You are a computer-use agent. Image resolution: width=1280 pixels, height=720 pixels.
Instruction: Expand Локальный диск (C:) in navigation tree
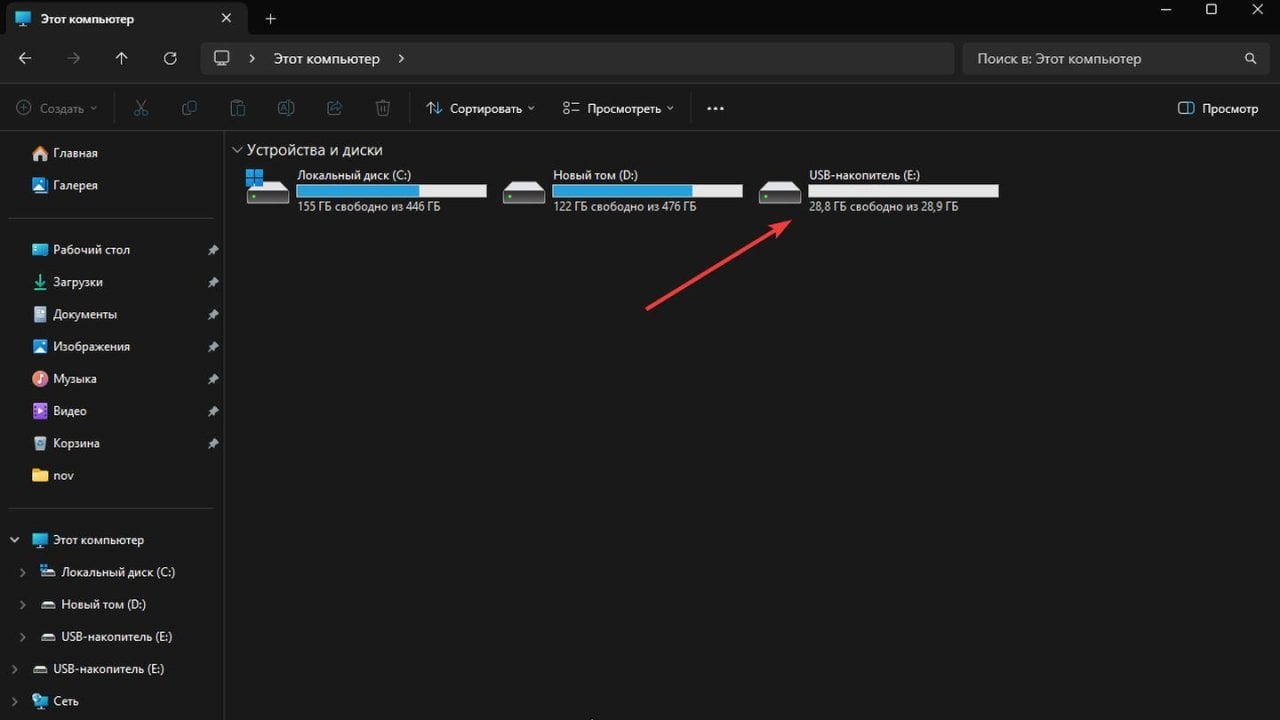(23, 573)
